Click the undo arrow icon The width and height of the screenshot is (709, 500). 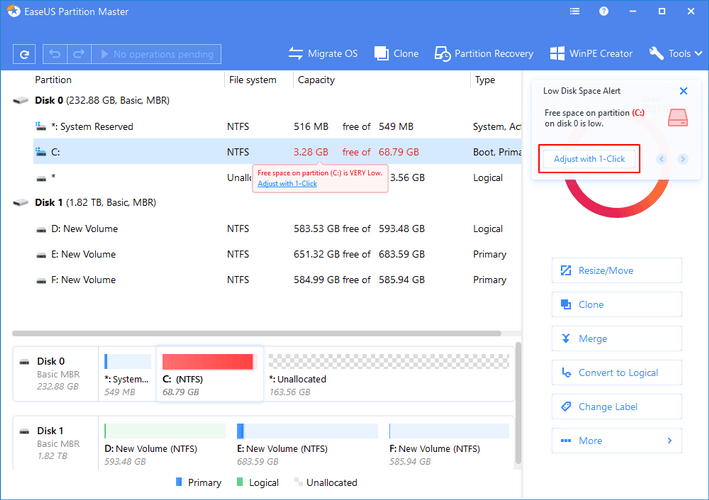pyautogui.click(x=57, y=54)
